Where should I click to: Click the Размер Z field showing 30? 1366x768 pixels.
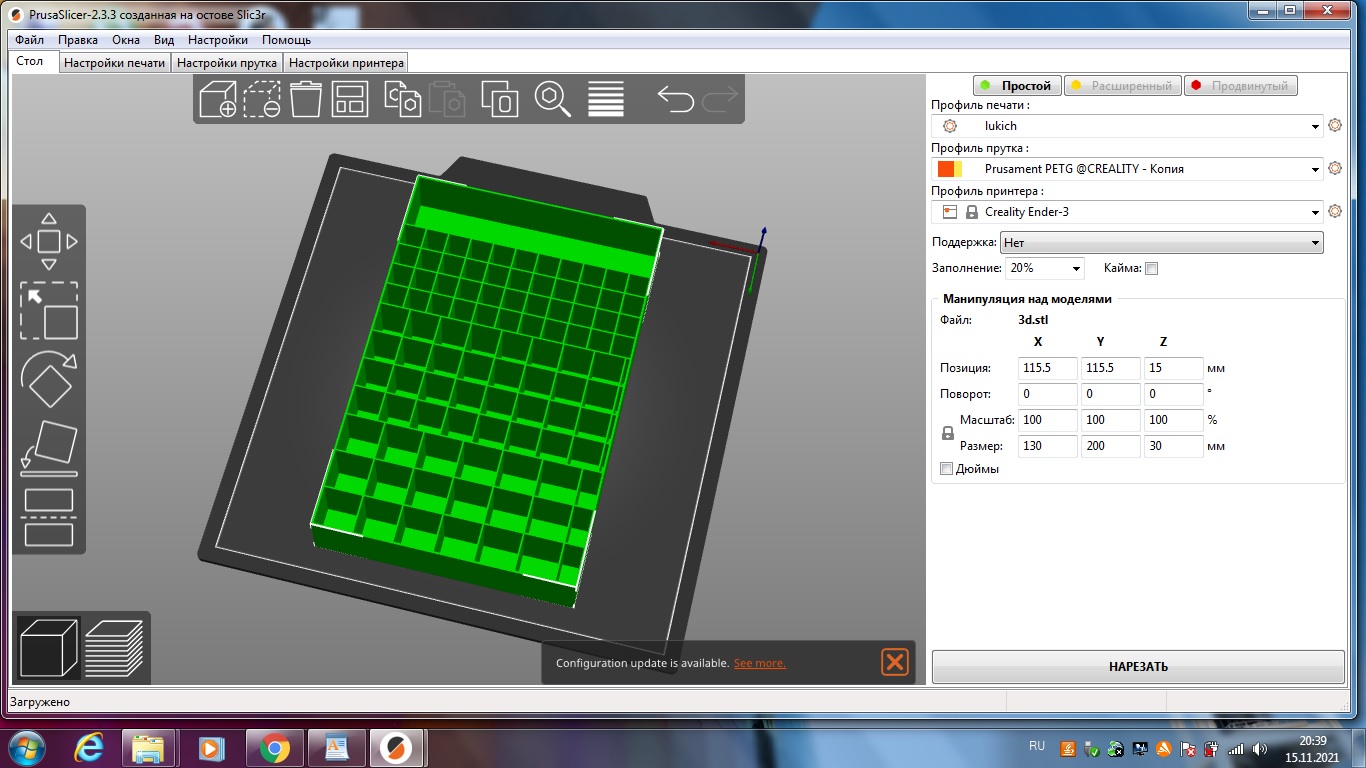tap(1174, 446)
